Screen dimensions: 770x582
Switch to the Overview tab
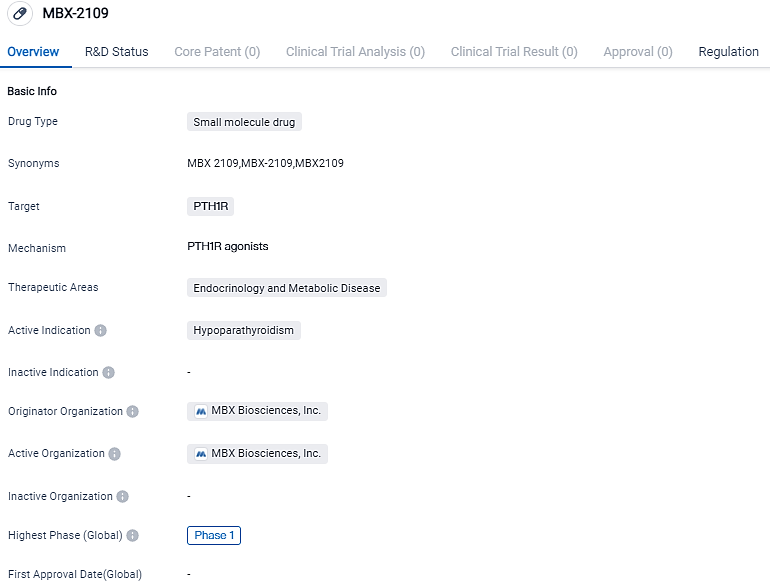(33, 52)
